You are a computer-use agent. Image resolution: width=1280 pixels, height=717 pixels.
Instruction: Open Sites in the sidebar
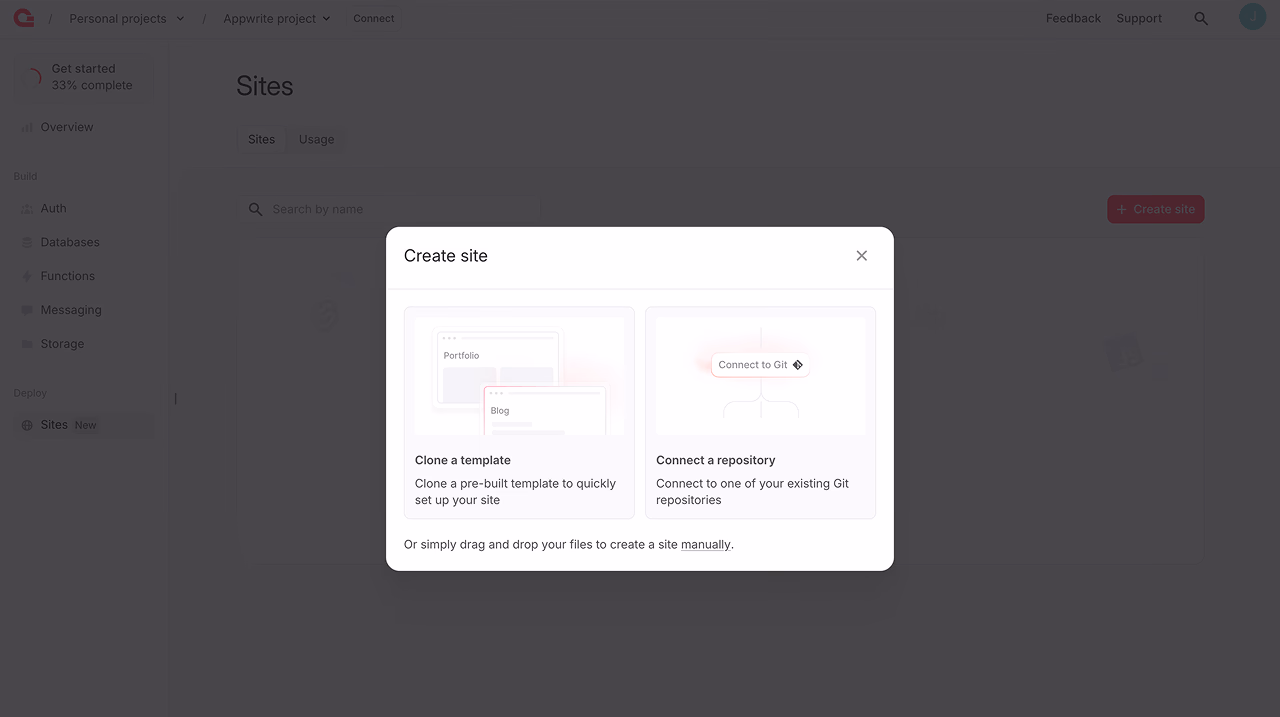[x=84, y=425]
